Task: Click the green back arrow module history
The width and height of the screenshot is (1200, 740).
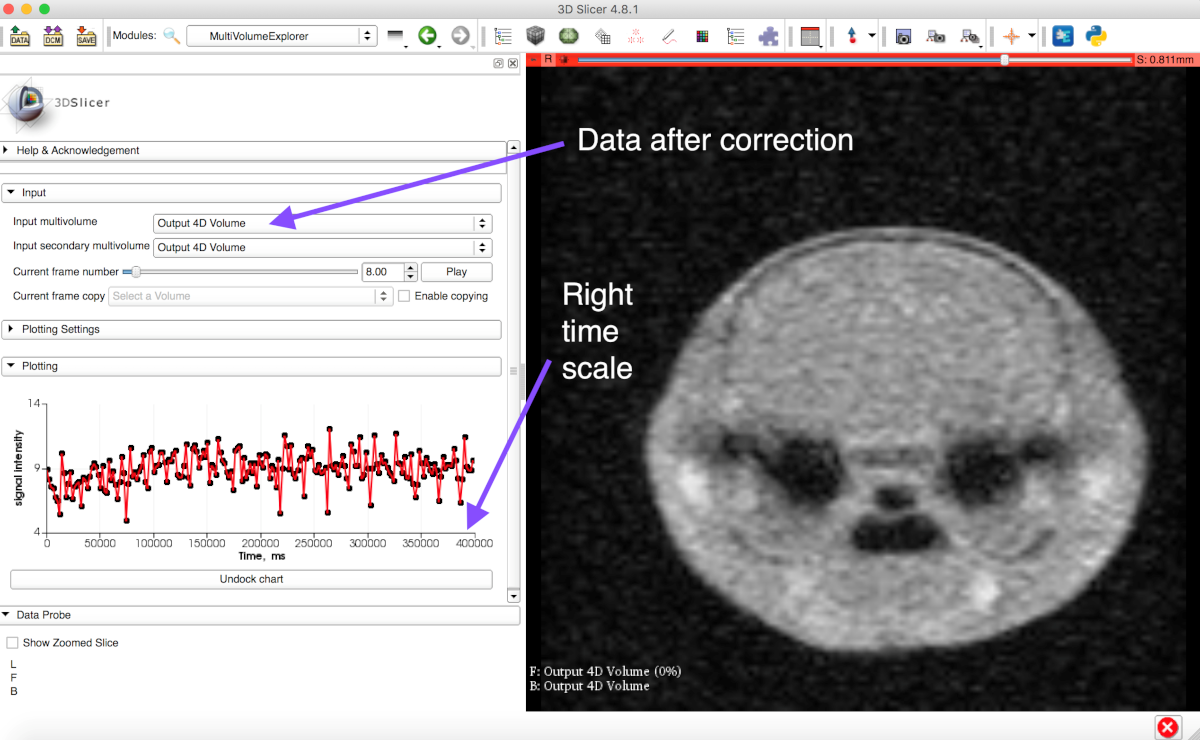Action: point(427,36)
